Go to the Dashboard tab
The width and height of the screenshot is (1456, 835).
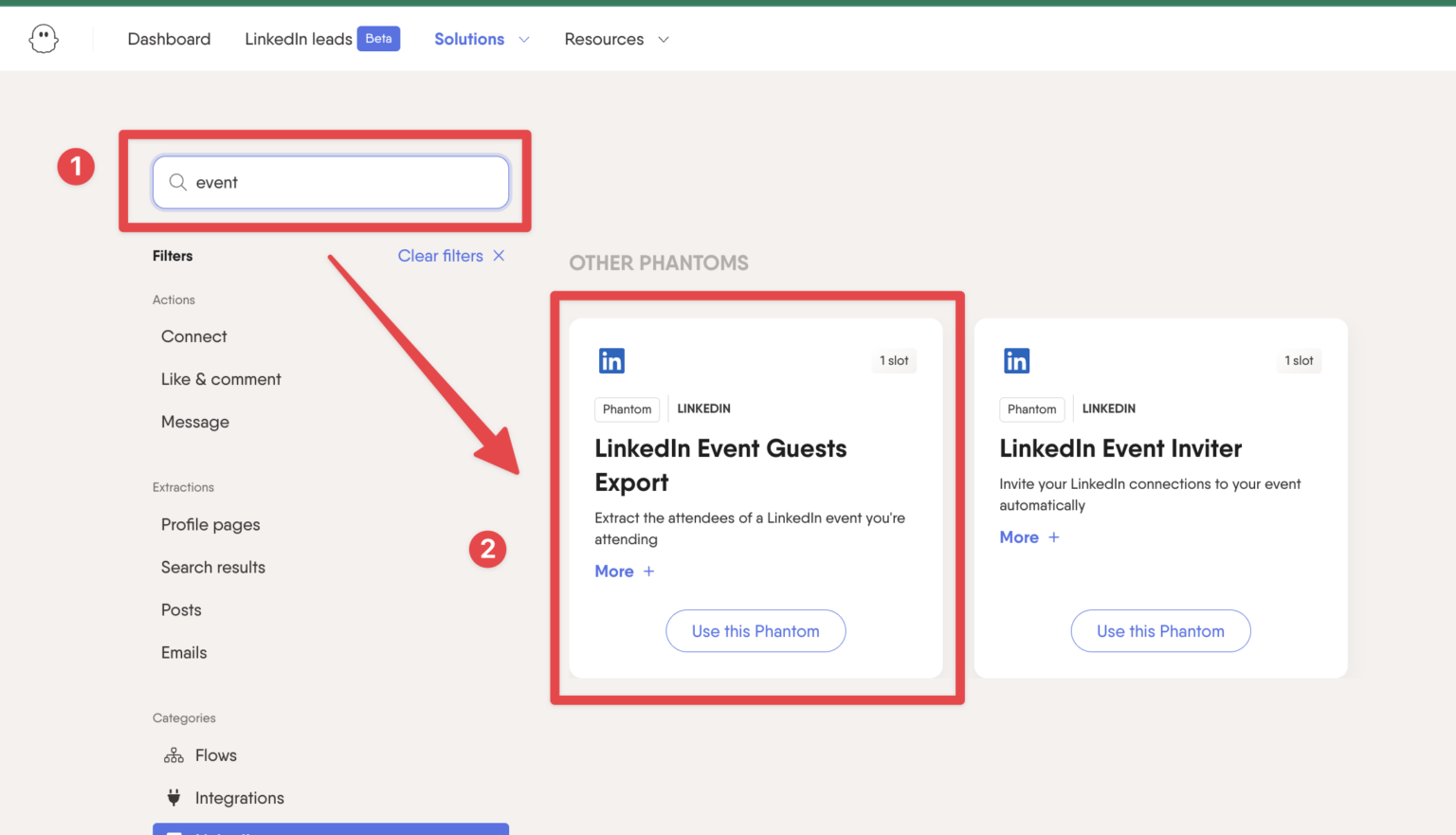169,39
